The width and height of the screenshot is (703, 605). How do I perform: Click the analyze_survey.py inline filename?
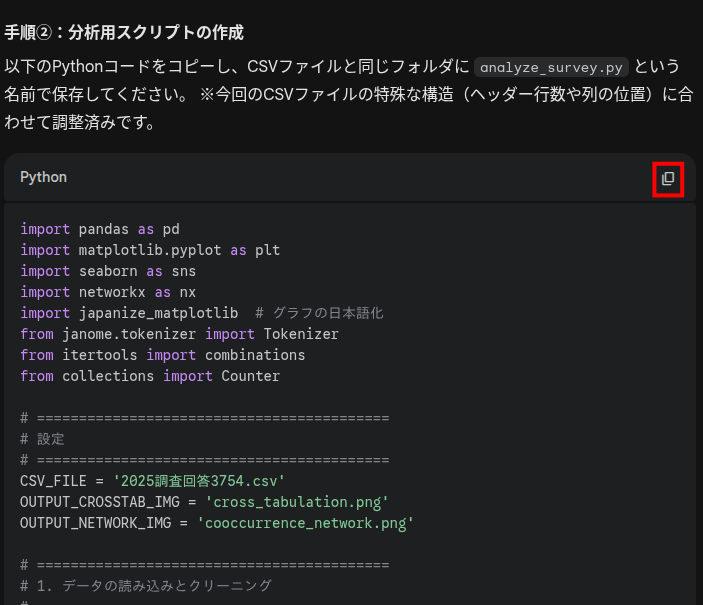click(x=551, y=68)
